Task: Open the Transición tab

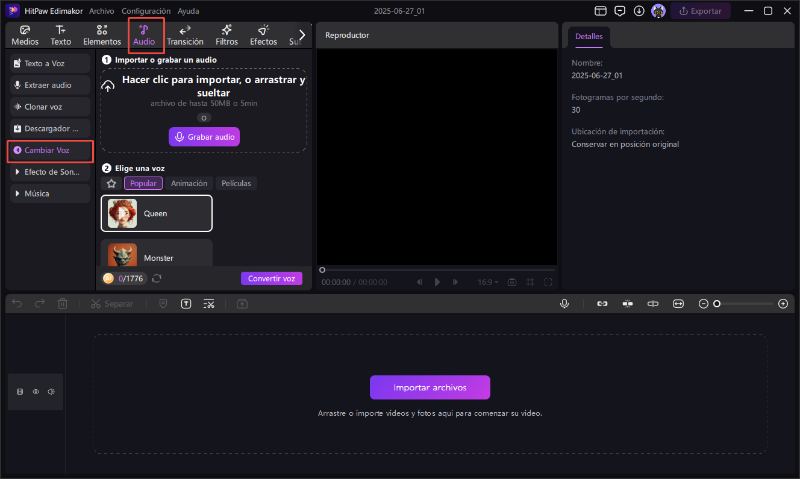Action: pos(185,35)
